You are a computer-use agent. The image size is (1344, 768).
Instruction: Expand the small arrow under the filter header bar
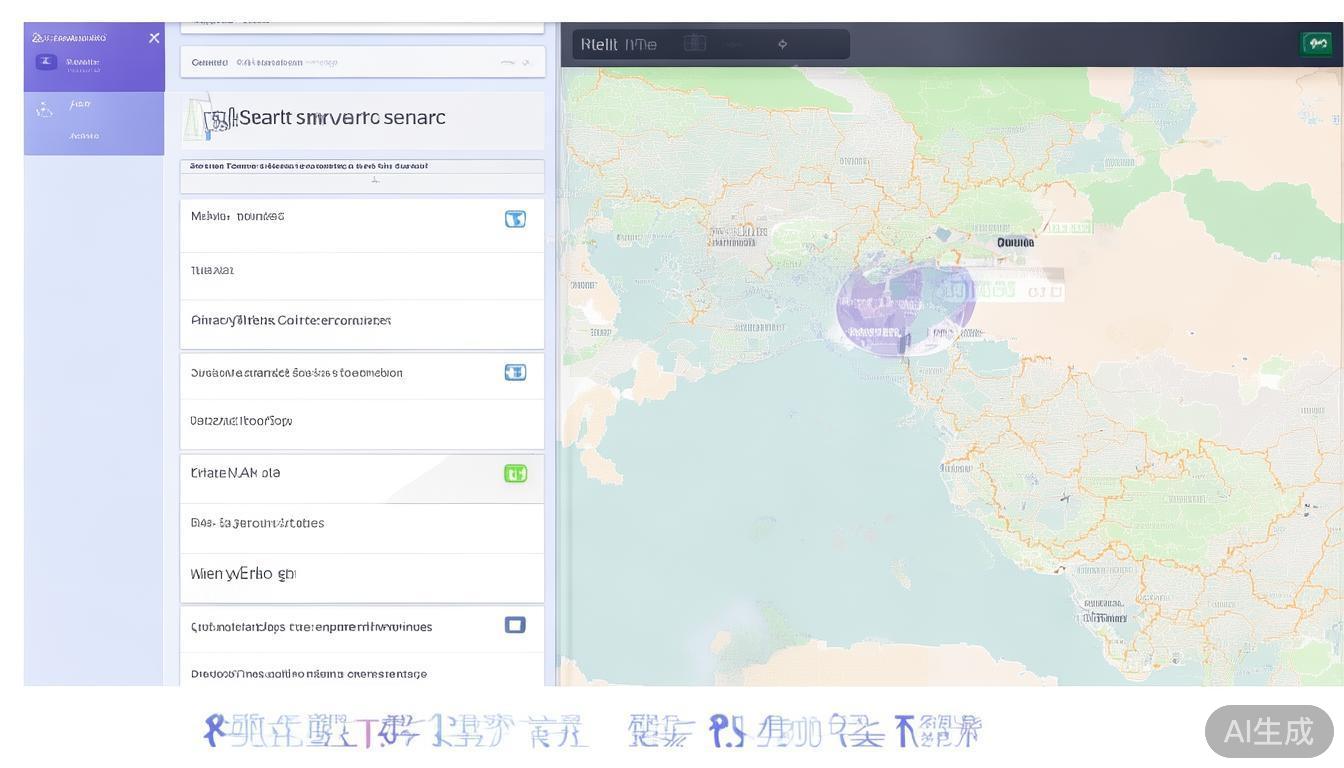(x=375, y=181)
